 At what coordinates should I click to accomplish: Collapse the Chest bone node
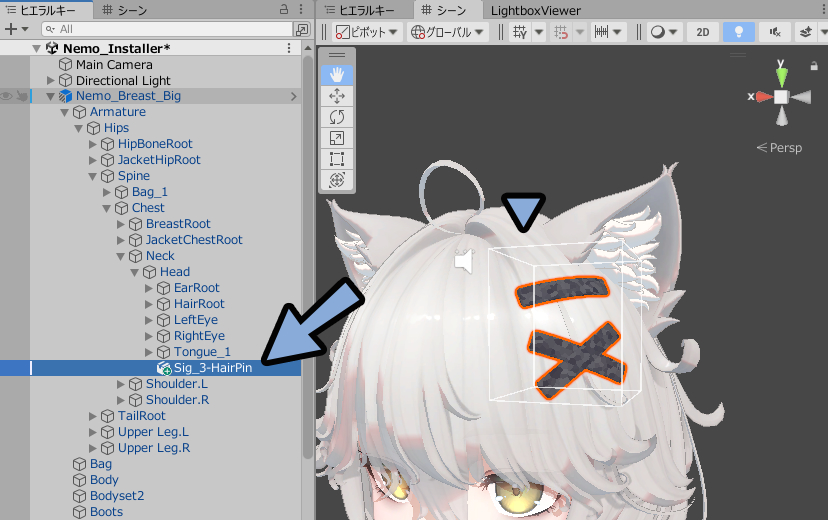107,209
